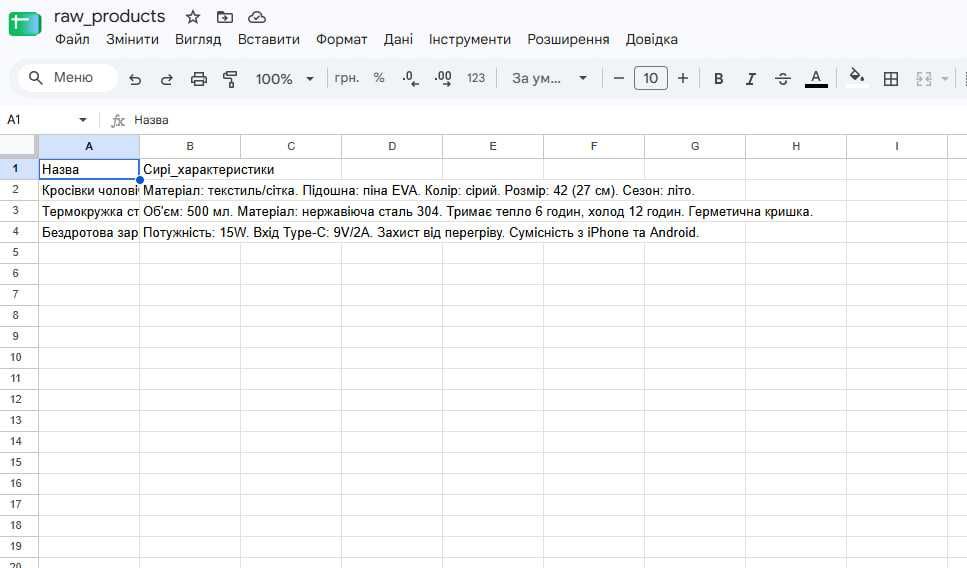967x568 pixels.
Task: Check cloud save status icon
Action: [257, 17]
